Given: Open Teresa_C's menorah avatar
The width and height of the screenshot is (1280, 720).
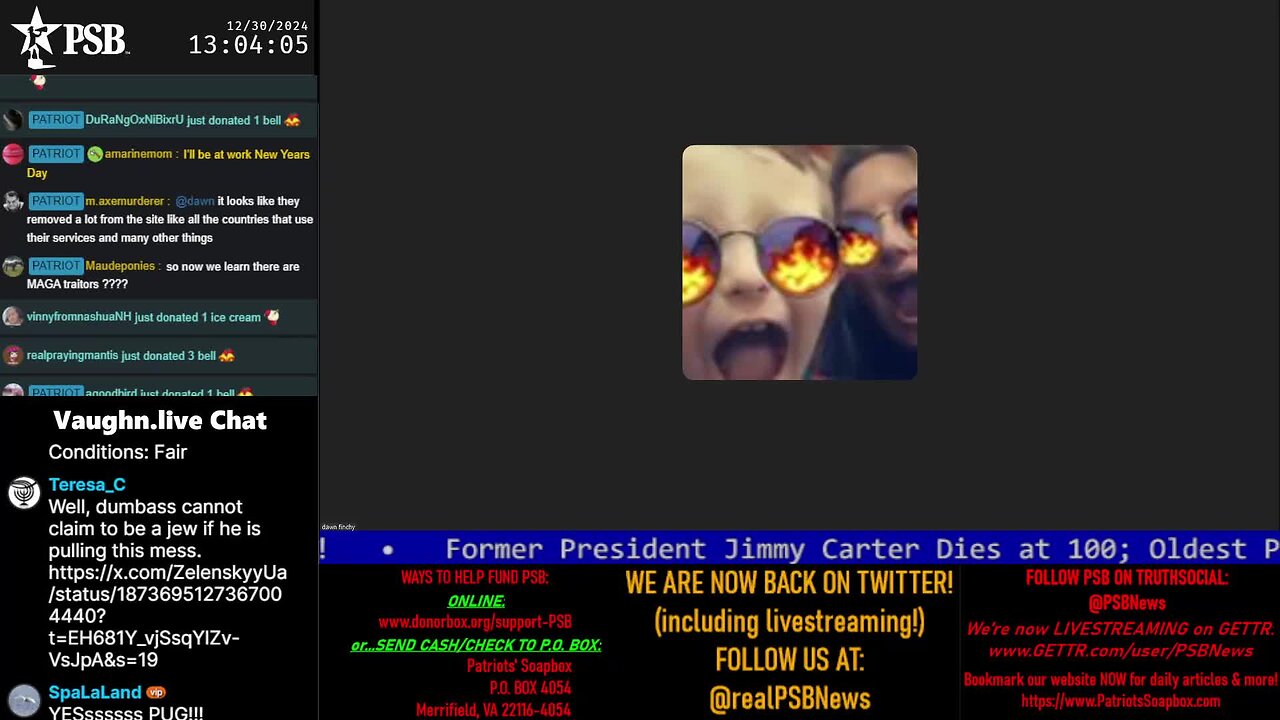Looking at the screenshot, I should 24,492.
